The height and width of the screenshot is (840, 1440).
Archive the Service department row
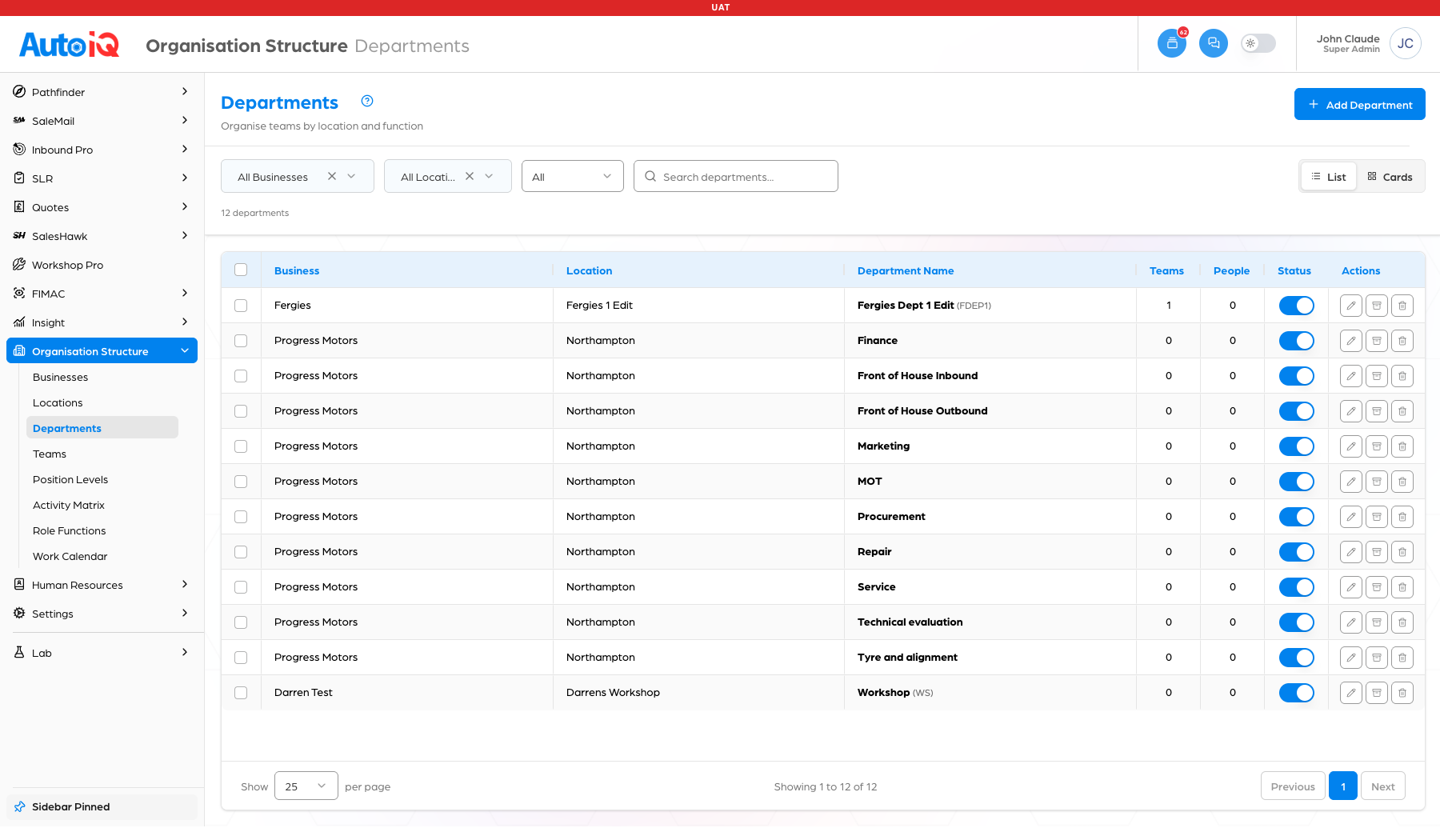click(1376, 587)
